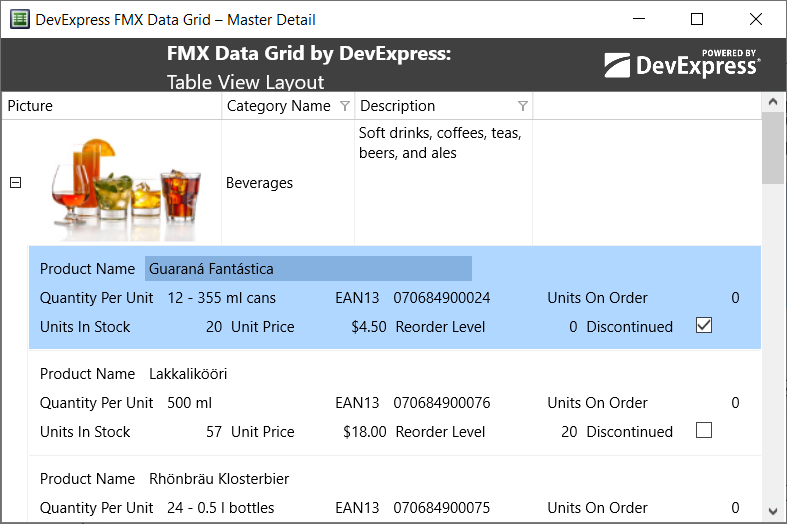
Task: Maximize the Master Detail window
Action: [x=697, y=19]
